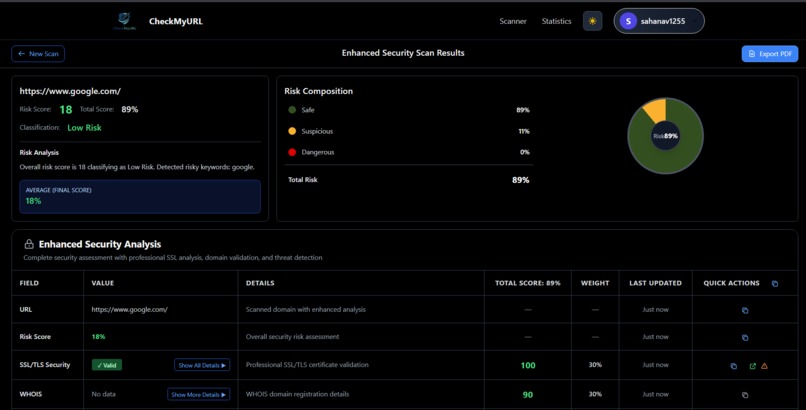Click the Average (Final Score) 18% box
The image size is (806, 410).
[140, 196]
